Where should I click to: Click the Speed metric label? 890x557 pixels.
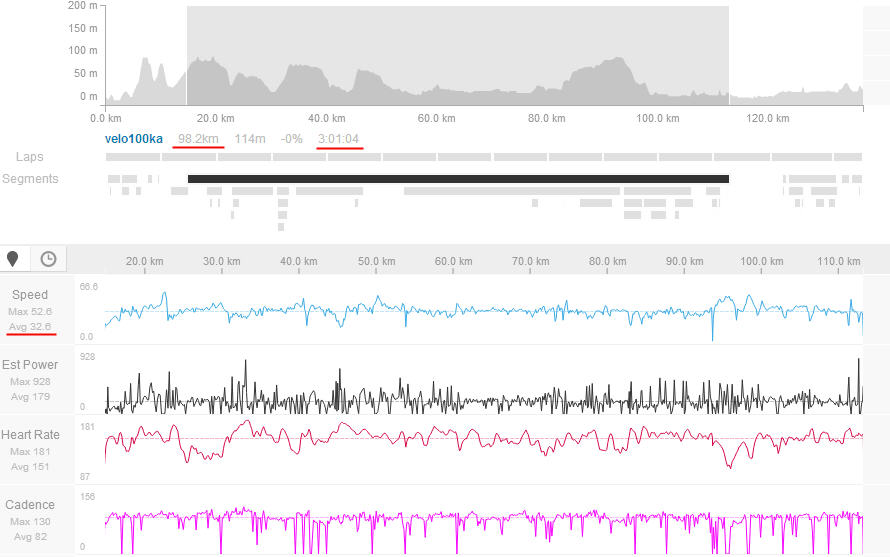tap(30, 295)
